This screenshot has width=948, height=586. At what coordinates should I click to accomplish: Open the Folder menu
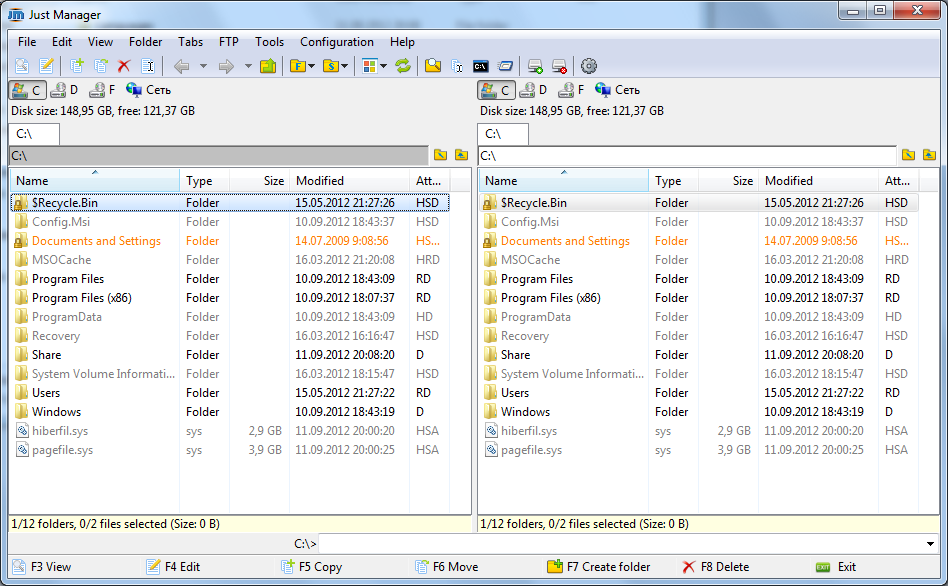click(x=145, y=42)
